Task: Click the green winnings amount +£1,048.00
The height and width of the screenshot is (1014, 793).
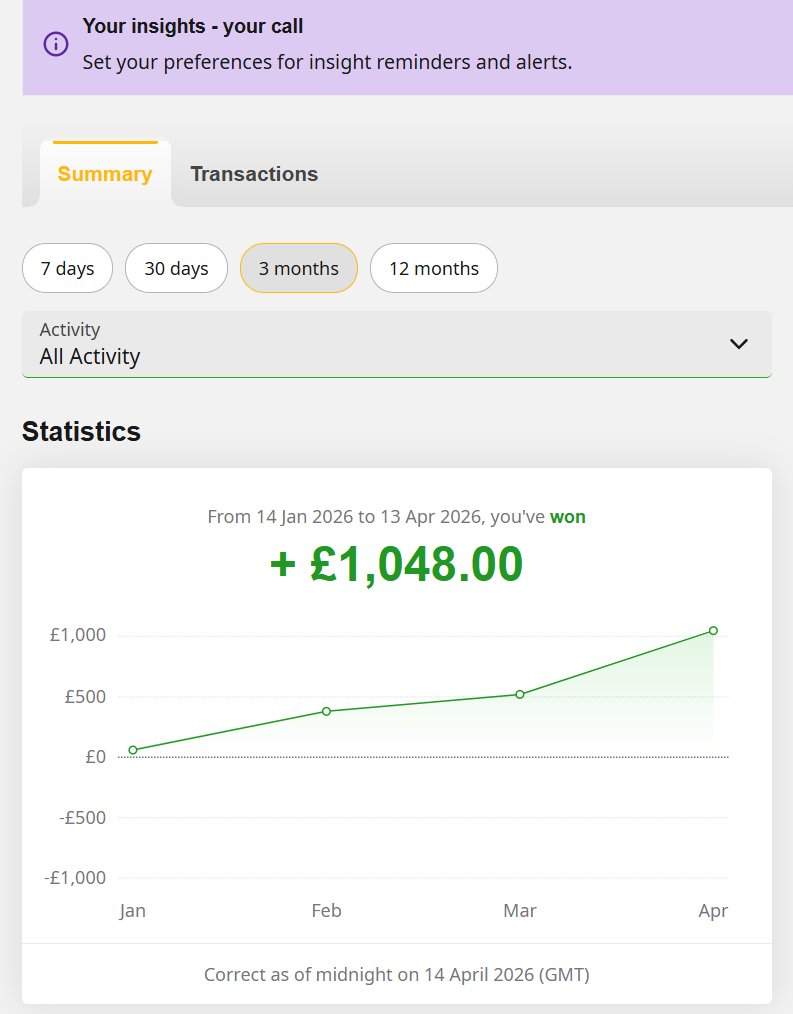Action: pos(396,564)
